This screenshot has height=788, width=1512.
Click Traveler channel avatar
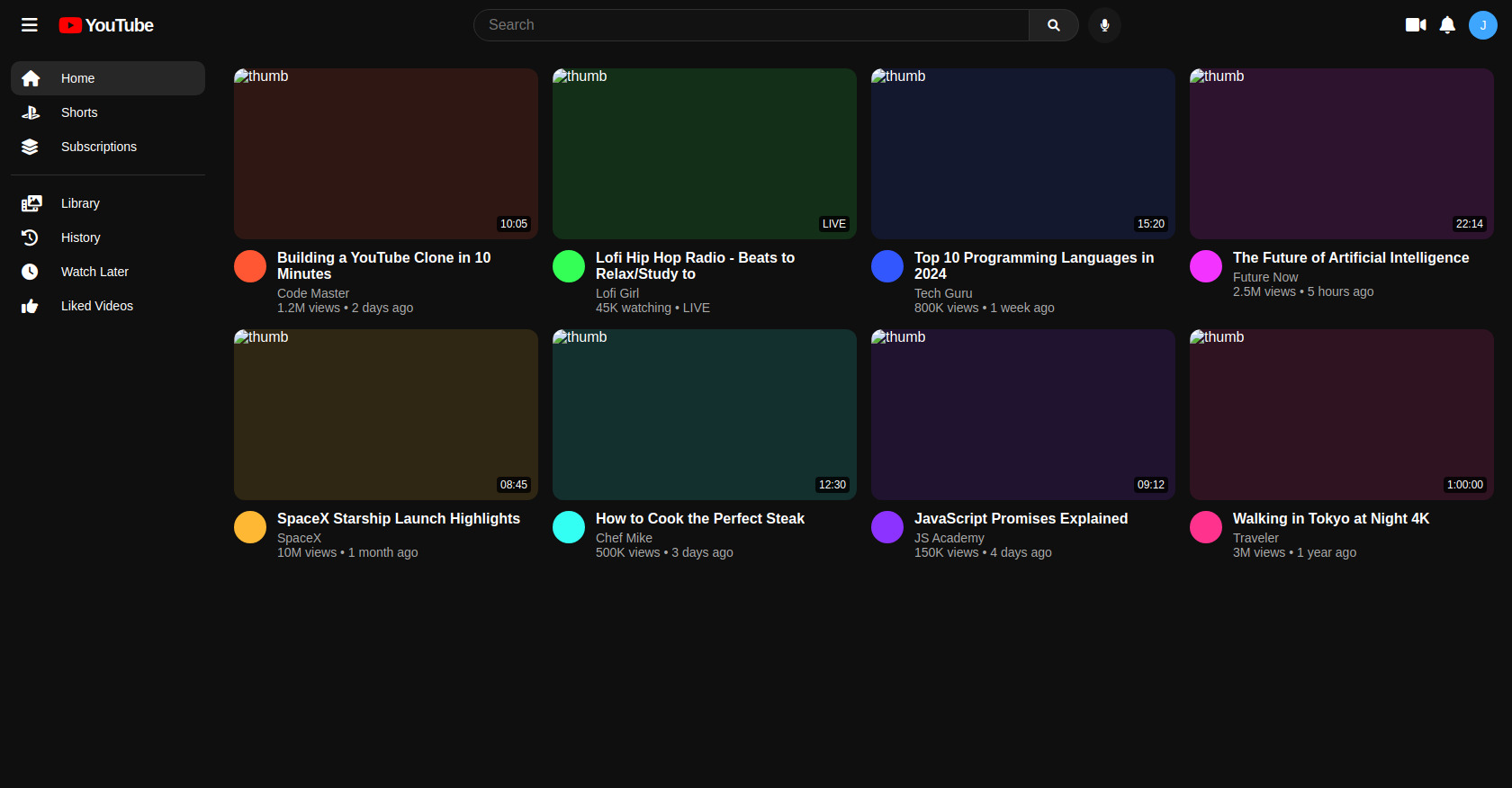(x=1206, y=527)
